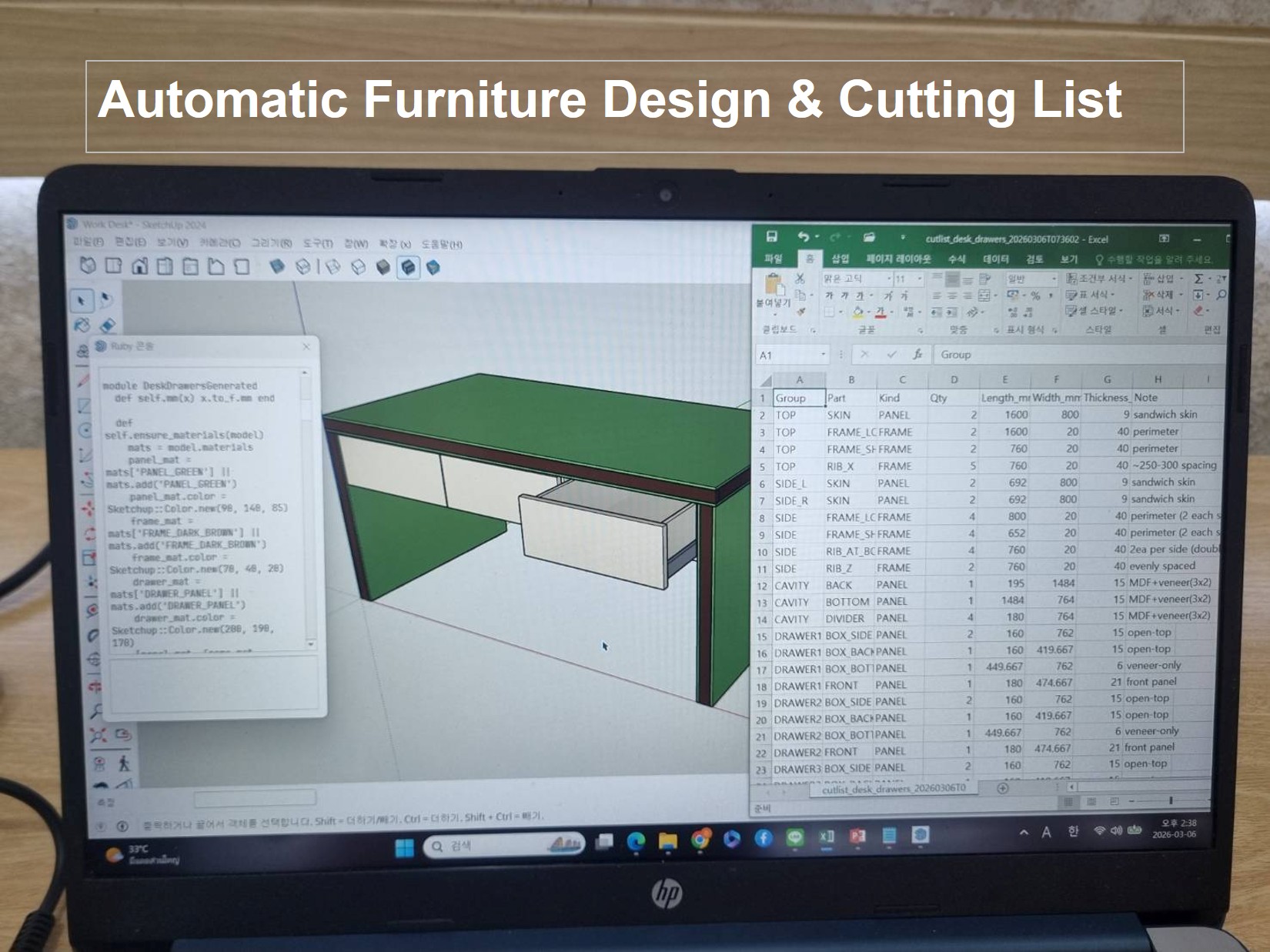The width and height of the screenshot is (1270, 952).
Task: Switch to Iso view house icon
Action: click(87, 266)
